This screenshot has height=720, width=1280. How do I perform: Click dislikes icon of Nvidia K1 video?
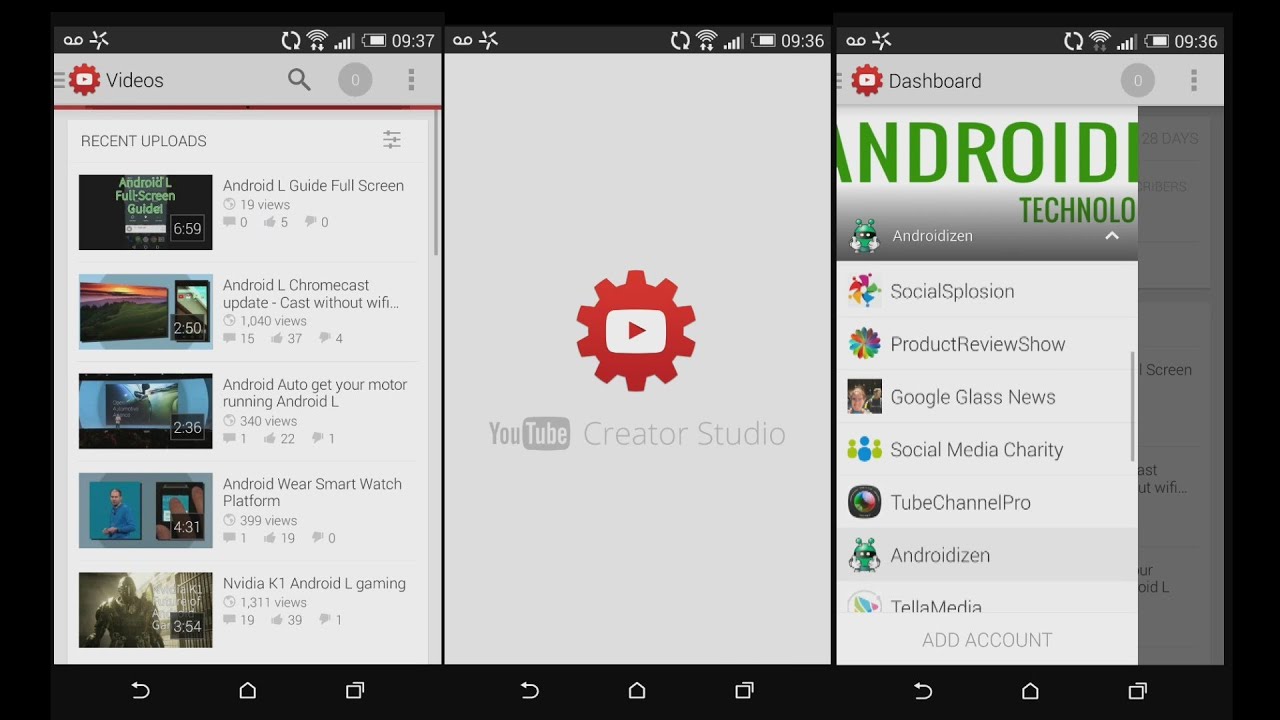click(x=324, y=620)
